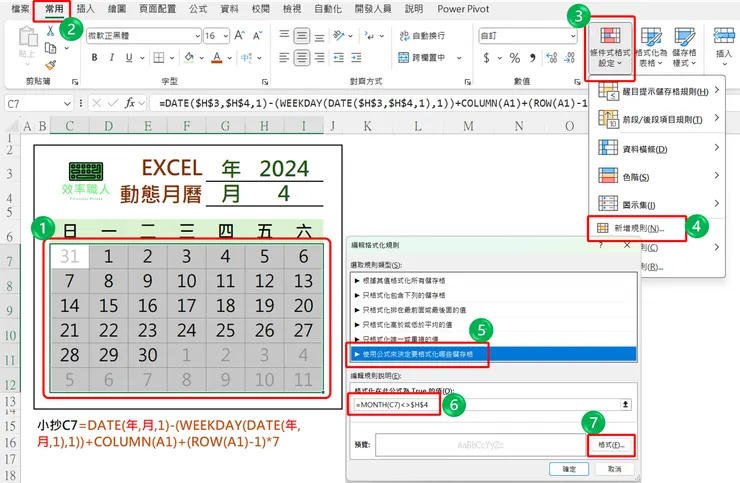The width and height of the screenshot is (740, 483).
Task: Toggle italic formatting
Action: (x=112, y=58)
